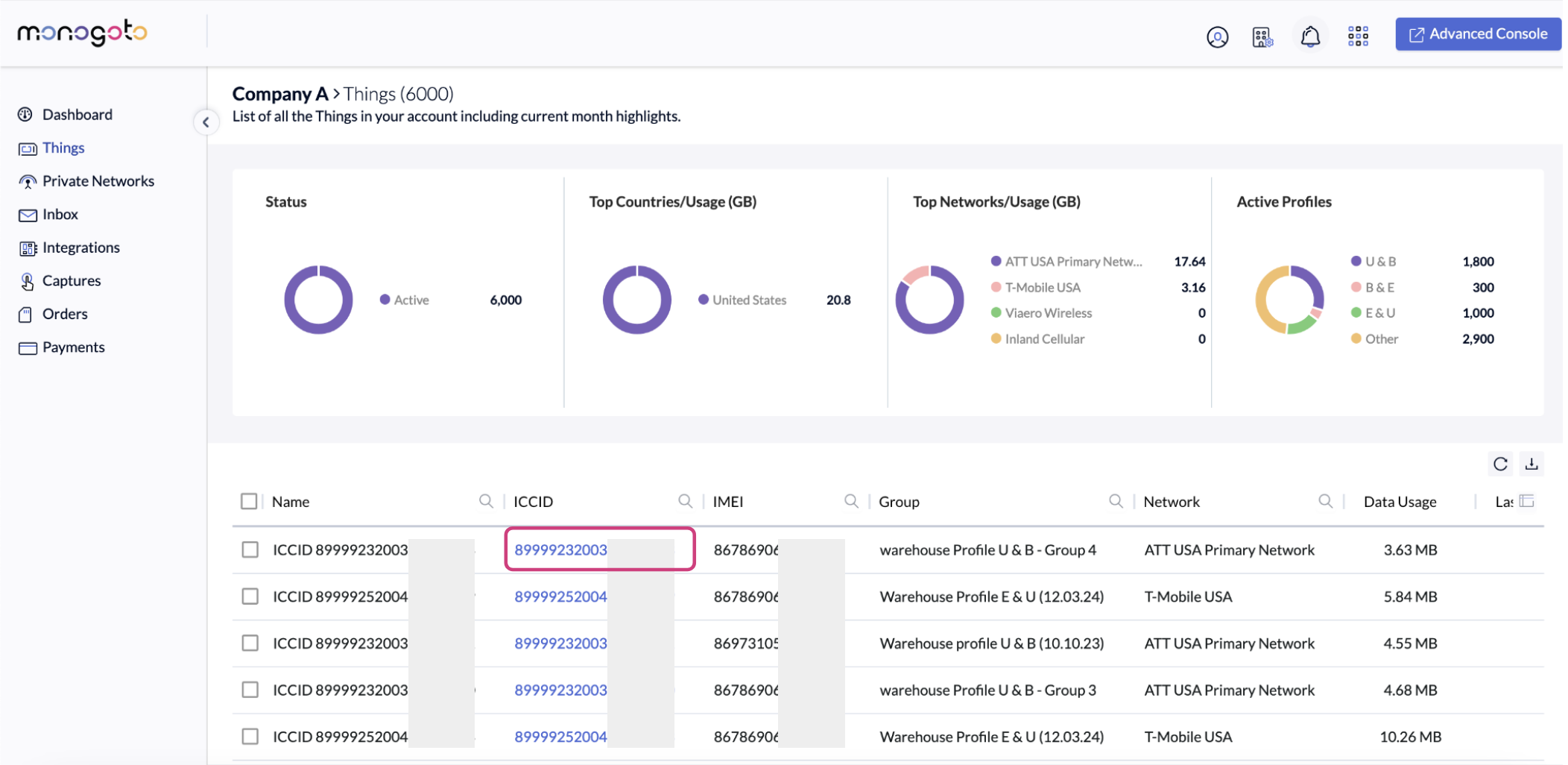Toggle the select-all checkbox in table header

(249, 501)
